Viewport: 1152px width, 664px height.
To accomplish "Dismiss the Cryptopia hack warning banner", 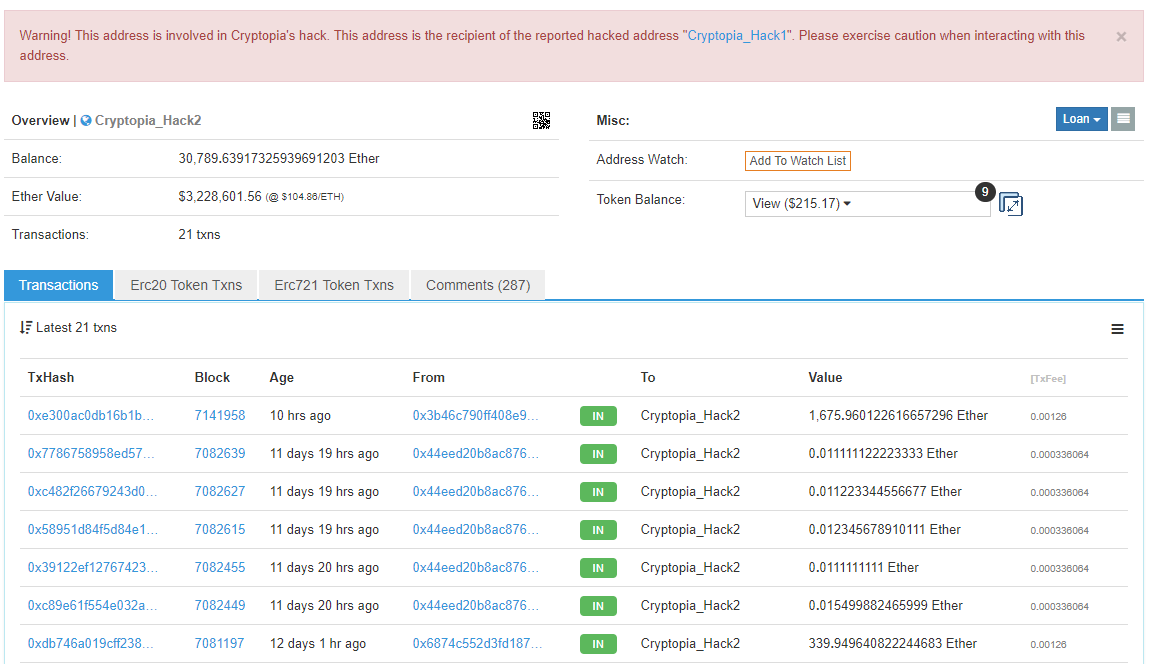I will (1121, 37).
